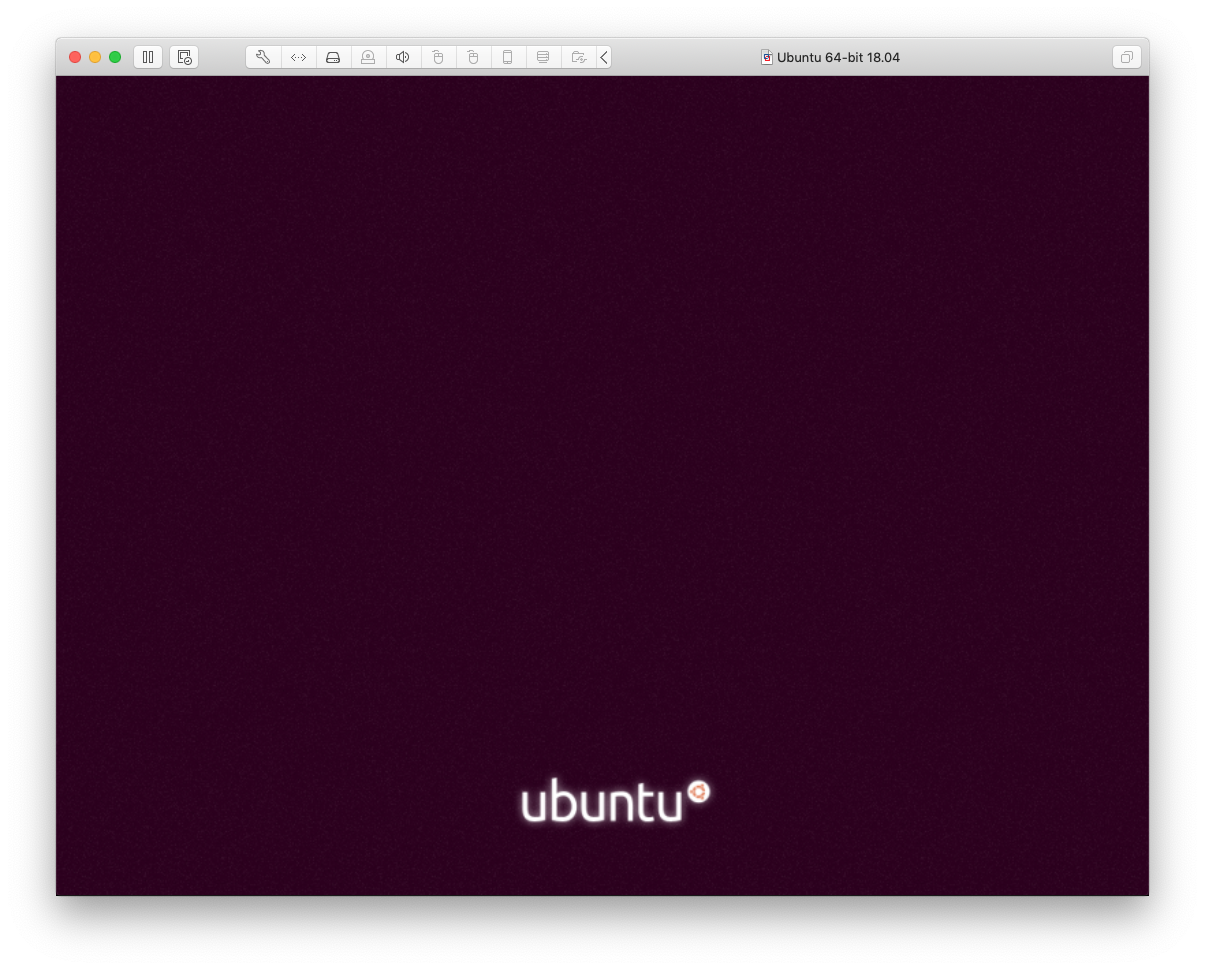Image resolution: width=1205 pixels, height=970 pixels.
Task: Open virtual machine settings wrench icon
Action: [x=263, y=57]
